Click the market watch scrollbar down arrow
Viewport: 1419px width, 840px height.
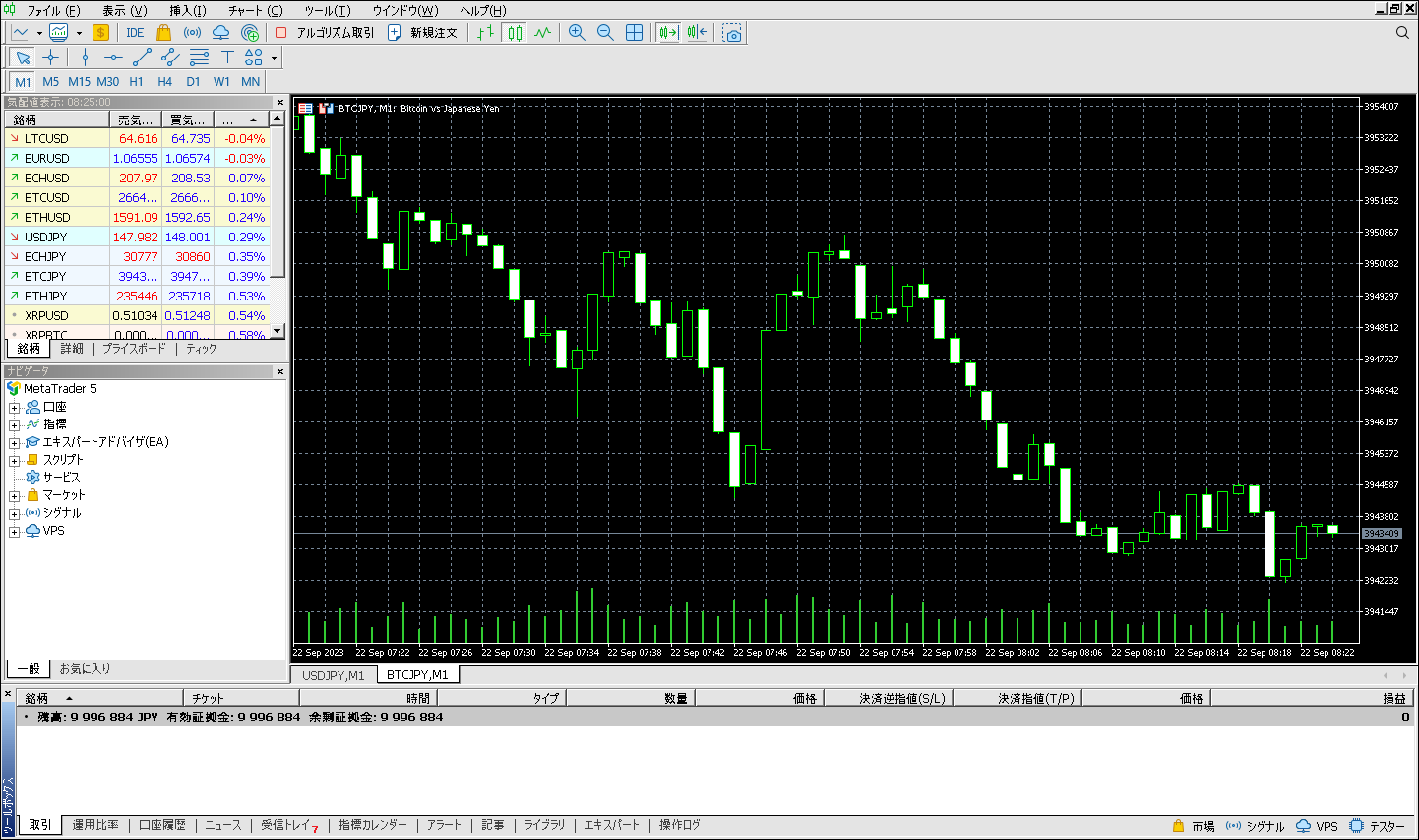[x=277, y=330]
